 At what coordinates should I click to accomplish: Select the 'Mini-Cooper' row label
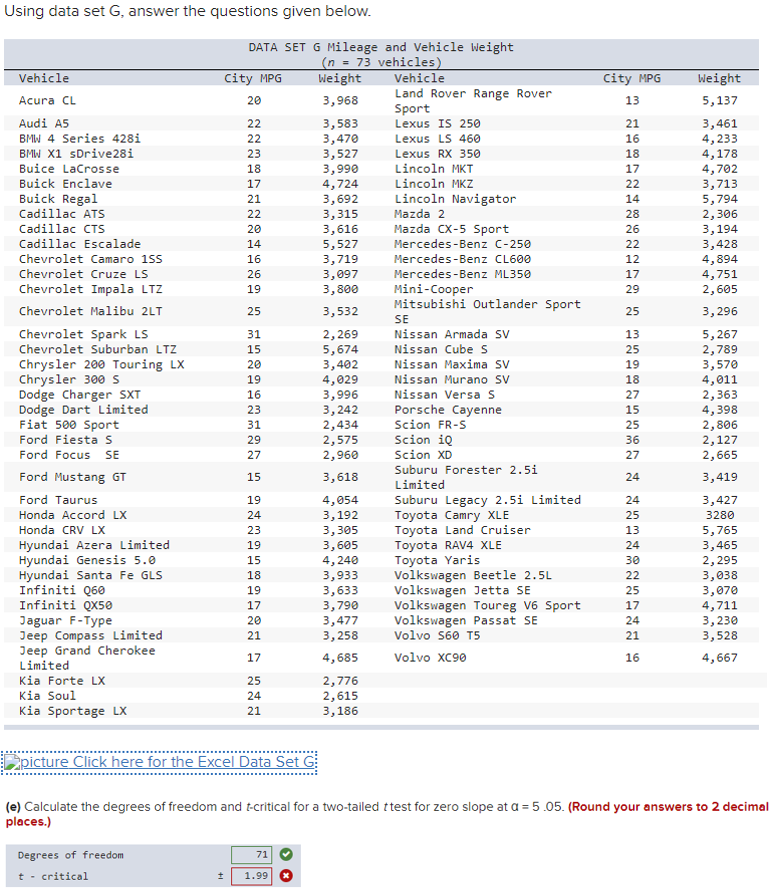[x=433, y=289]
